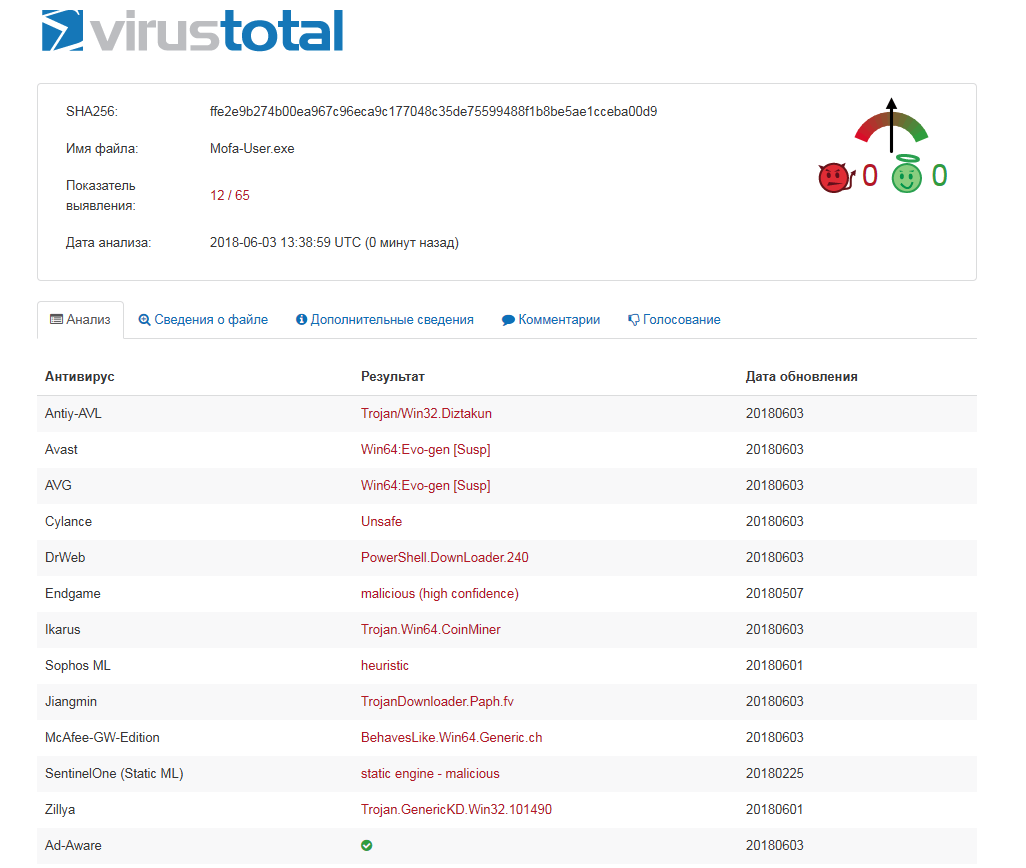
Task: Click the Результат column header
Action: [x=393, y=377]
